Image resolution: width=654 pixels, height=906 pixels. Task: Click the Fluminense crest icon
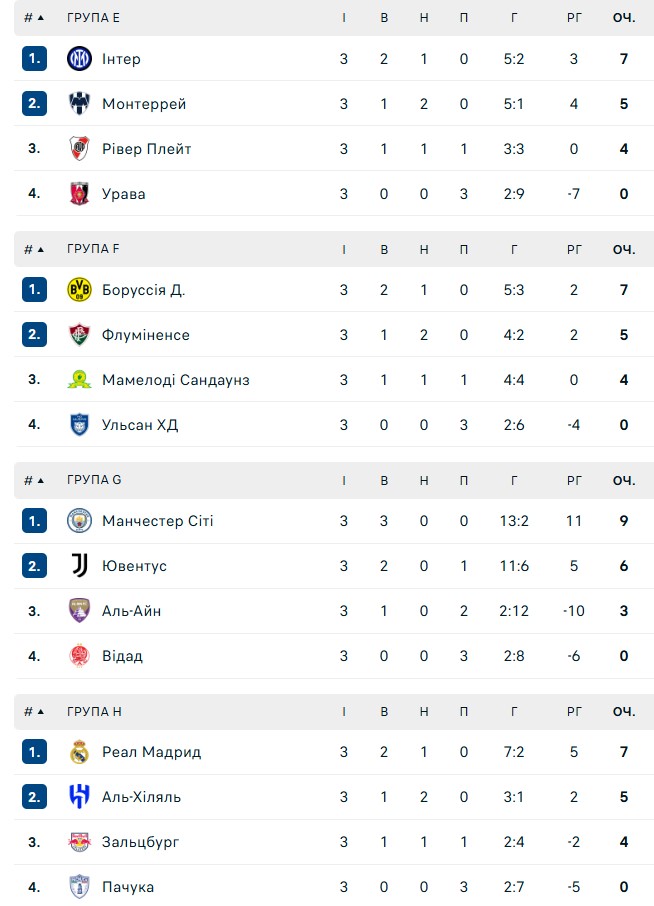(x=79, y=335)
